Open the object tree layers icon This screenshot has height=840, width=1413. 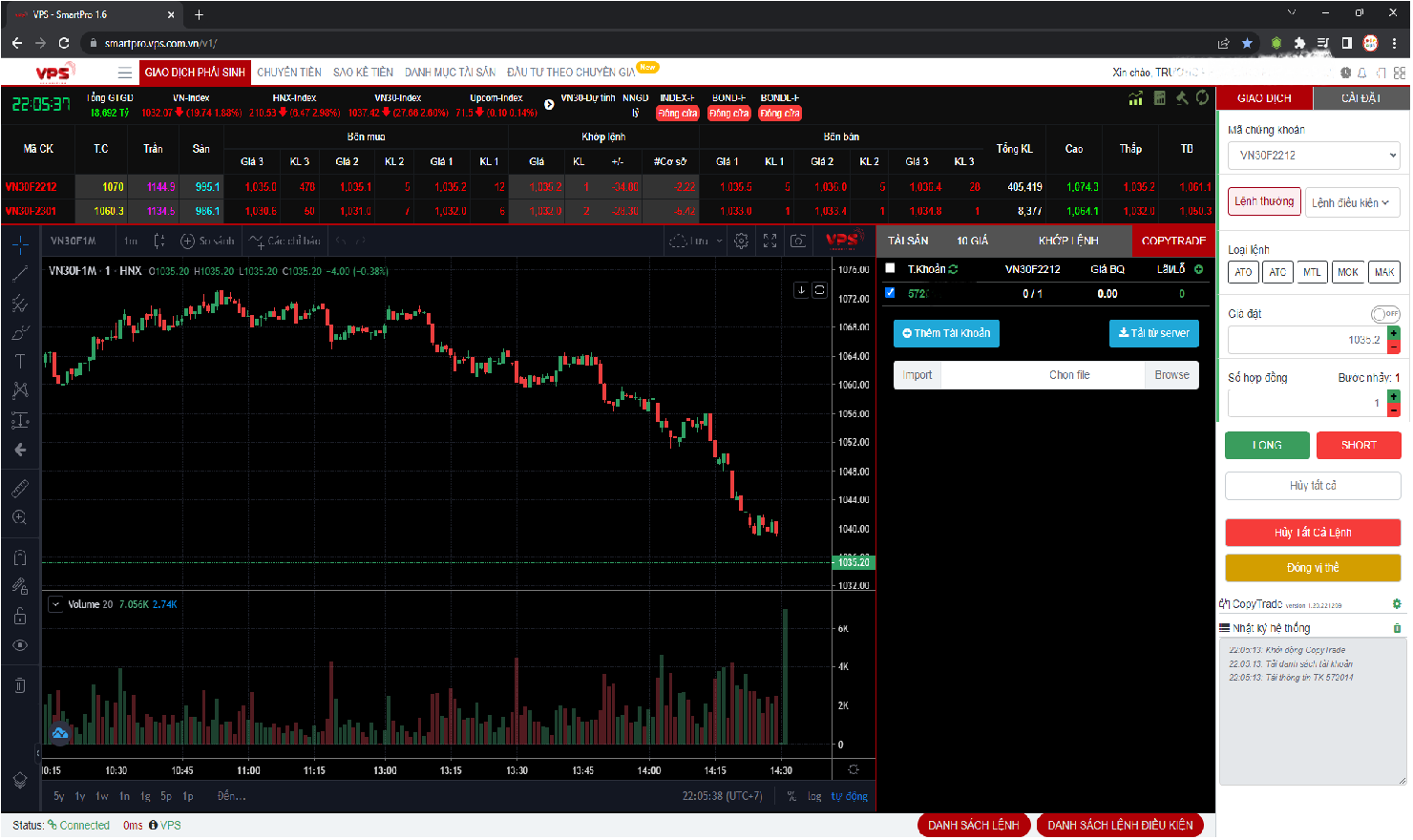20,780
